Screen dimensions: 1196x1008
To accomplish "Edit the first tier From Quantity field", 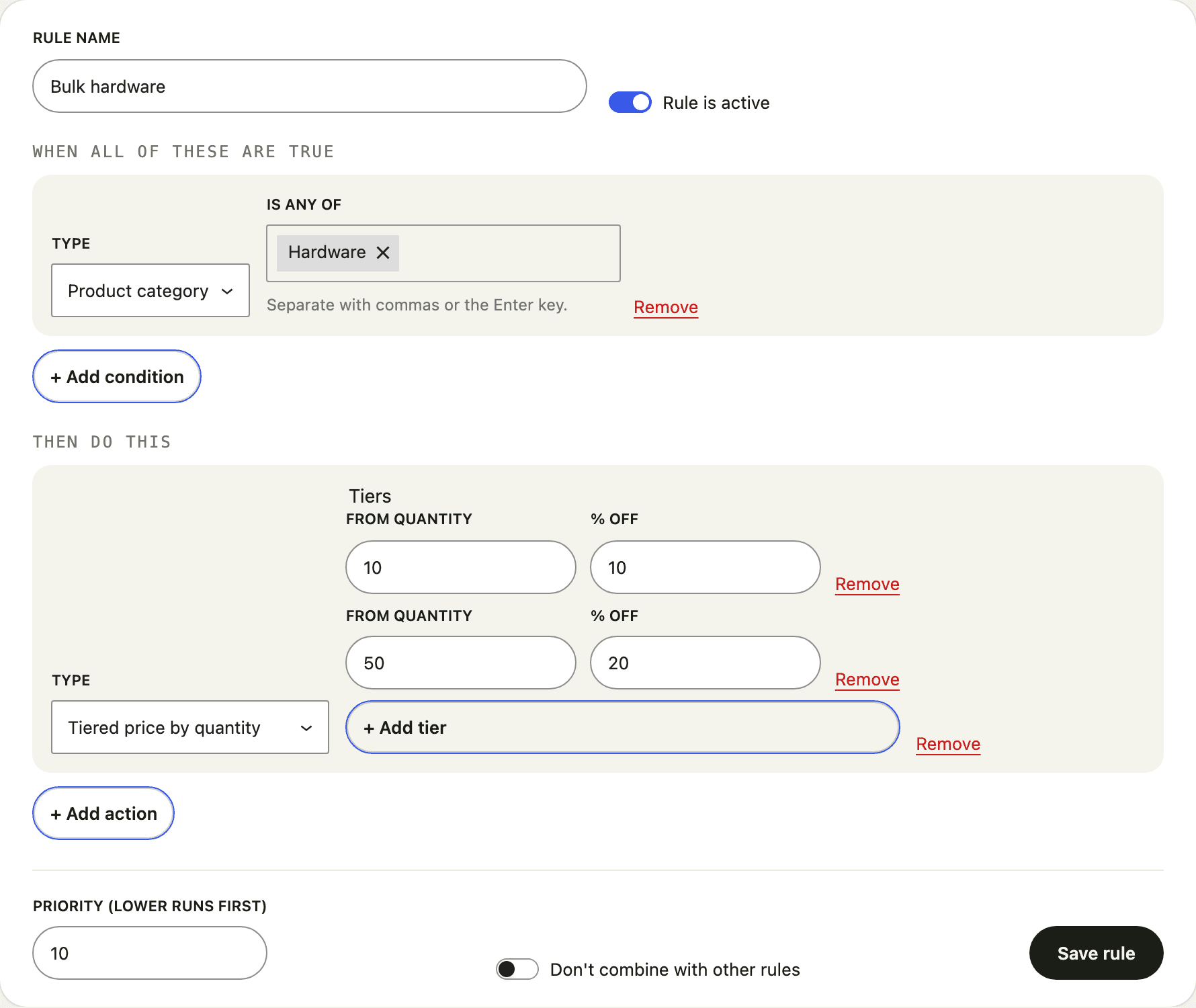I will point(461,567).
